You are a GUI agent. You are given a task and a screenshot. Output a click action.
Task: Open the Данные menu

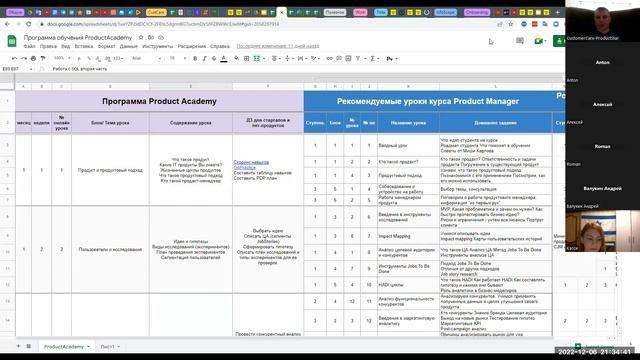[x=129, y=46]
